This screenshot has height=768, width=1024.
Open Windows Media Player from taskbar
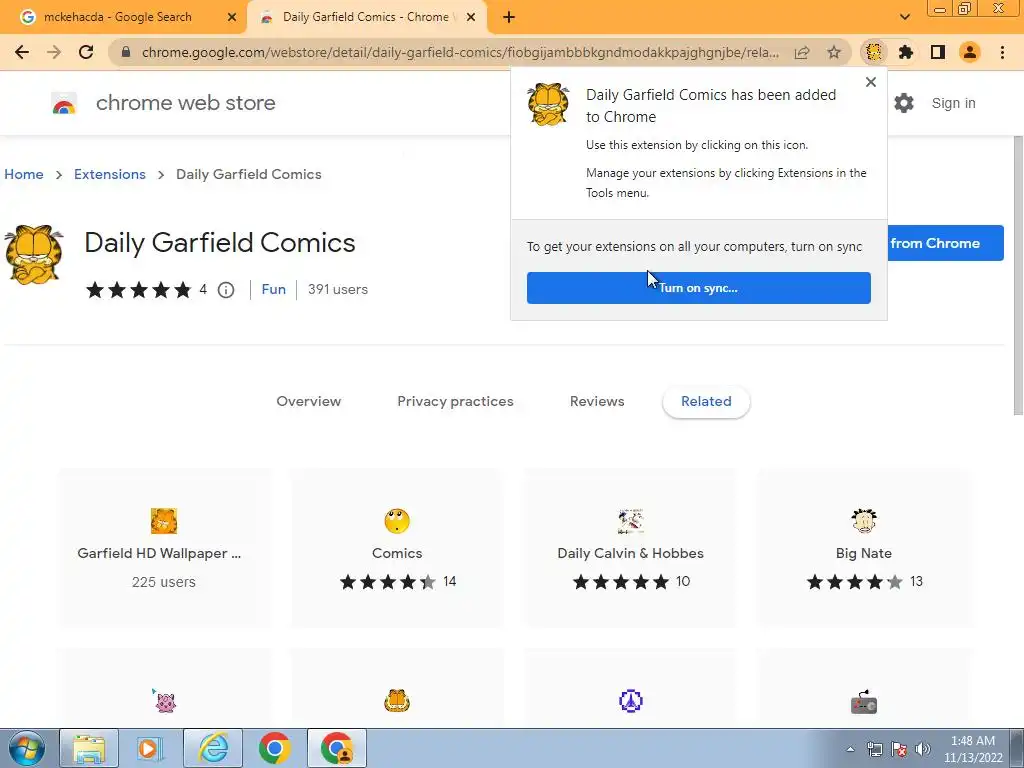click(150, 748)
